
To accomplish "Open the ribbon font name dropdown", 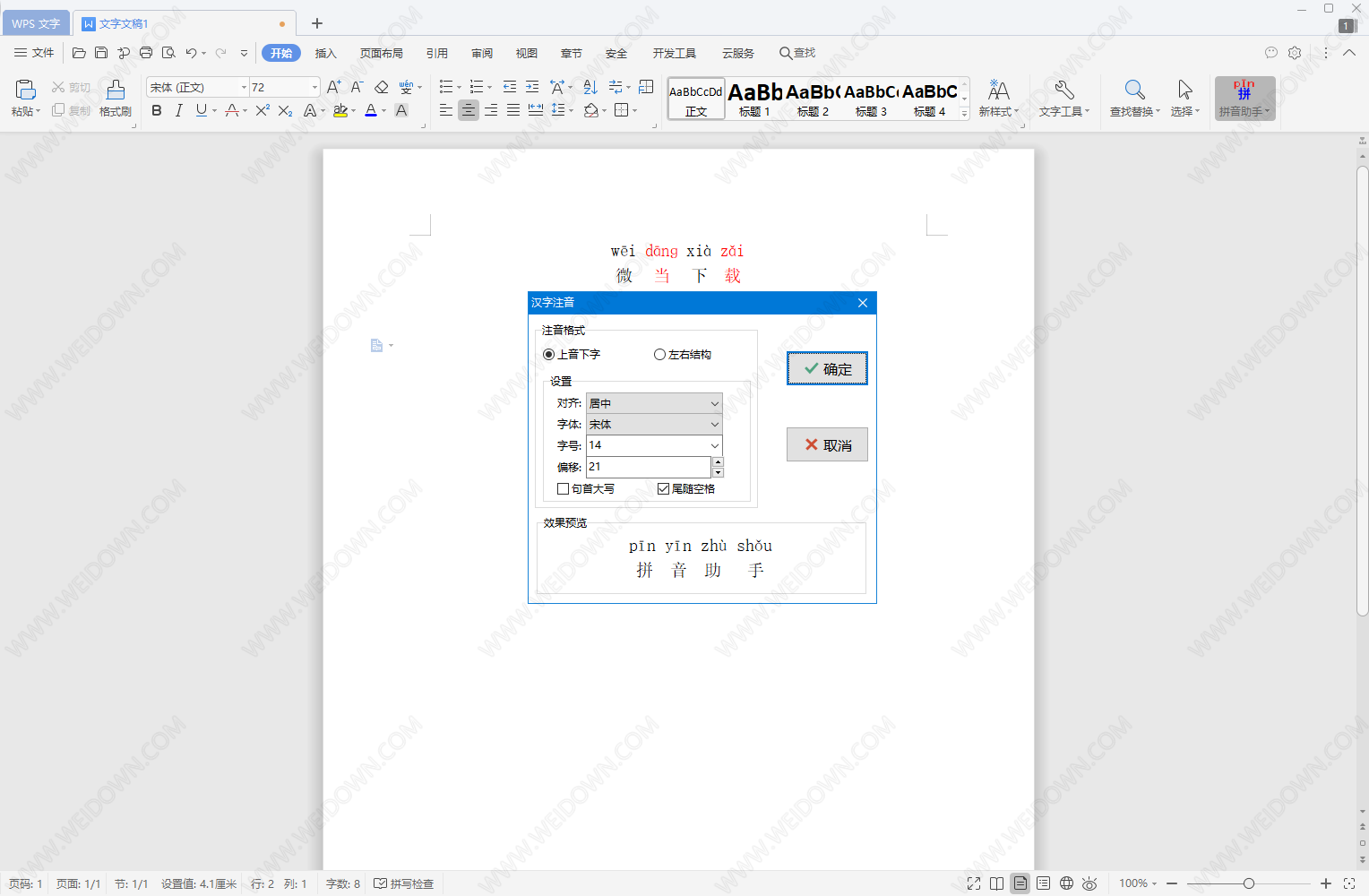I will (x=244, y=87).
